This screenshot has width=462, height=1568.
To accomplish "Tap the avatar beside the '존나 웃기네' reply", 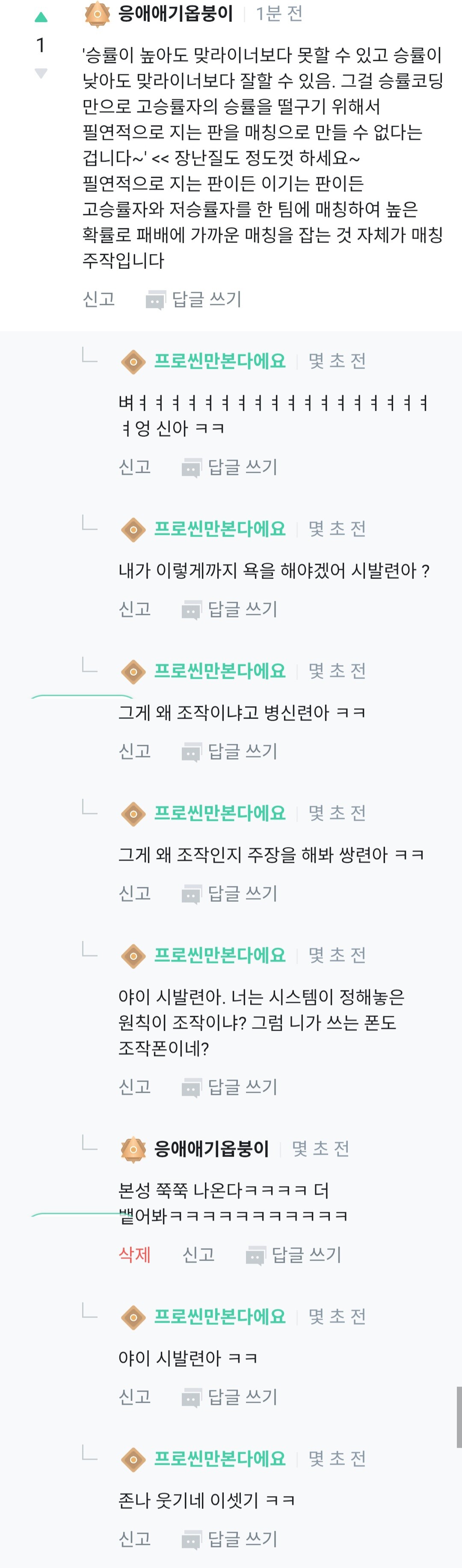I will coord(133,1458).
